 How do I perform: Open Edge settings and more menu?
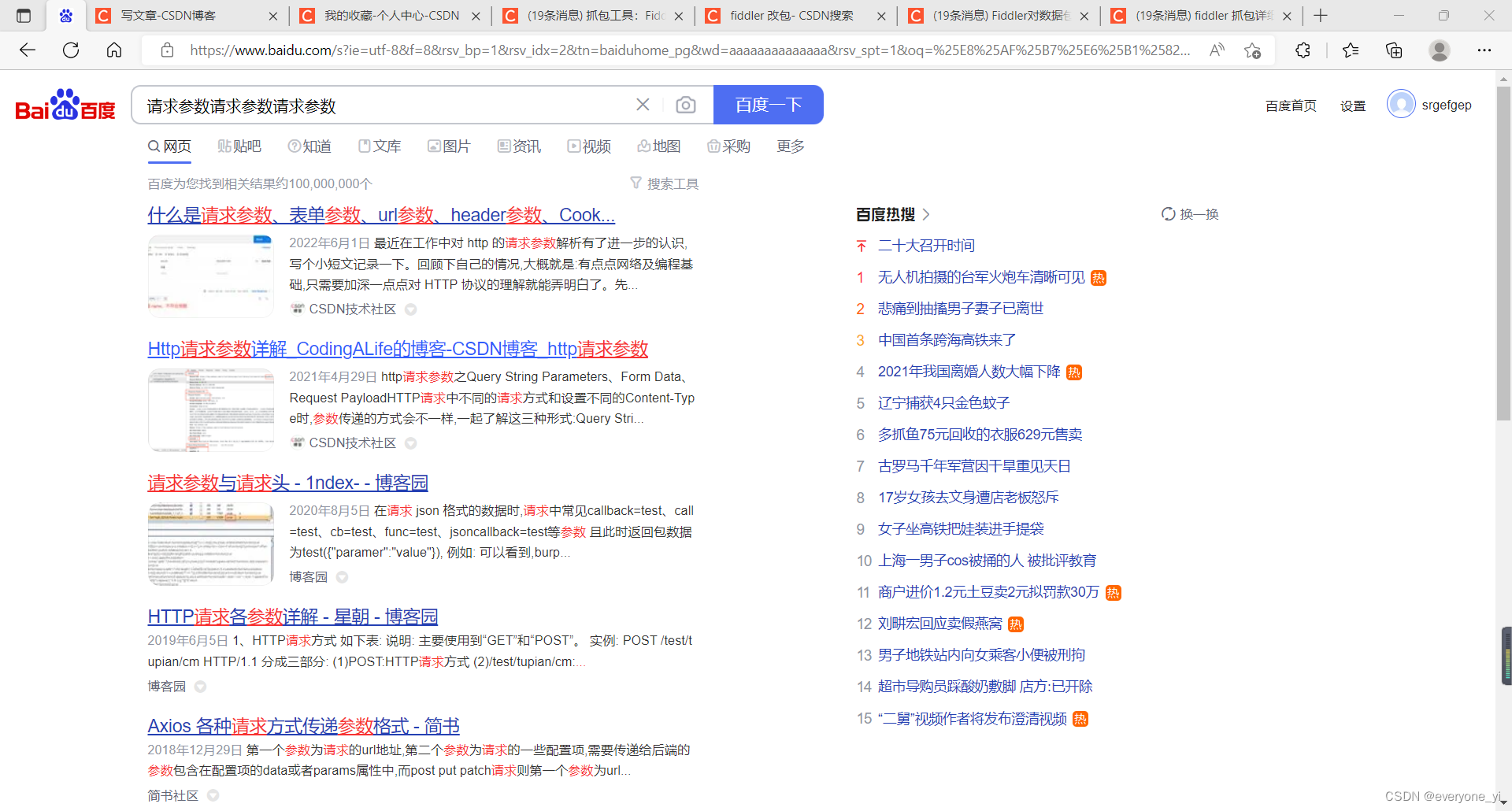click(x=1484, y=50)
